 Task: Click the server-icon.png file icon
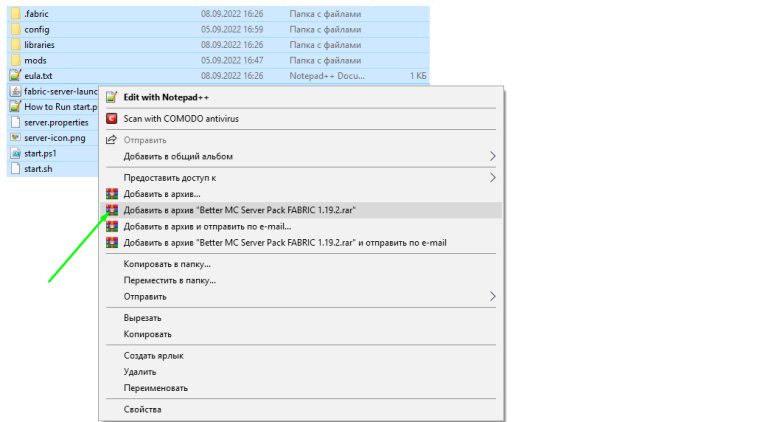[15, 137]
